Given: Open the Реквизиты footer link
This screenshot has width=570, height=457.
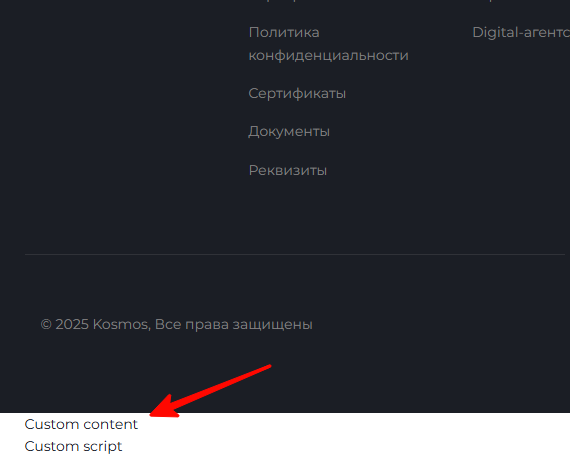Looking at the screenshot, I should click(288, 170).
